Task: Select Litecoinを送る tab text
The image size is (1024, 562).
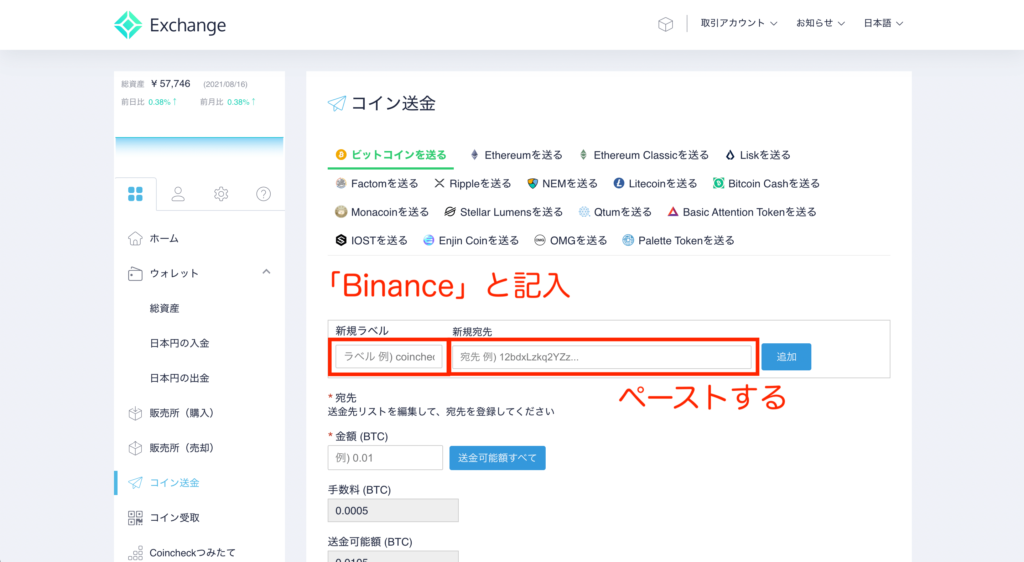Action: [x=663, y=183]
